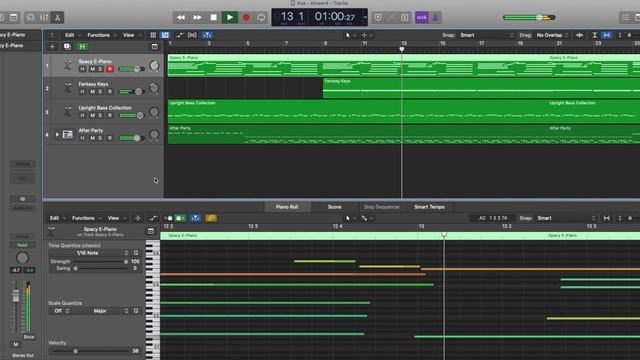
Task: Open the Tracks area Edit menu
Action: [72, 35]
